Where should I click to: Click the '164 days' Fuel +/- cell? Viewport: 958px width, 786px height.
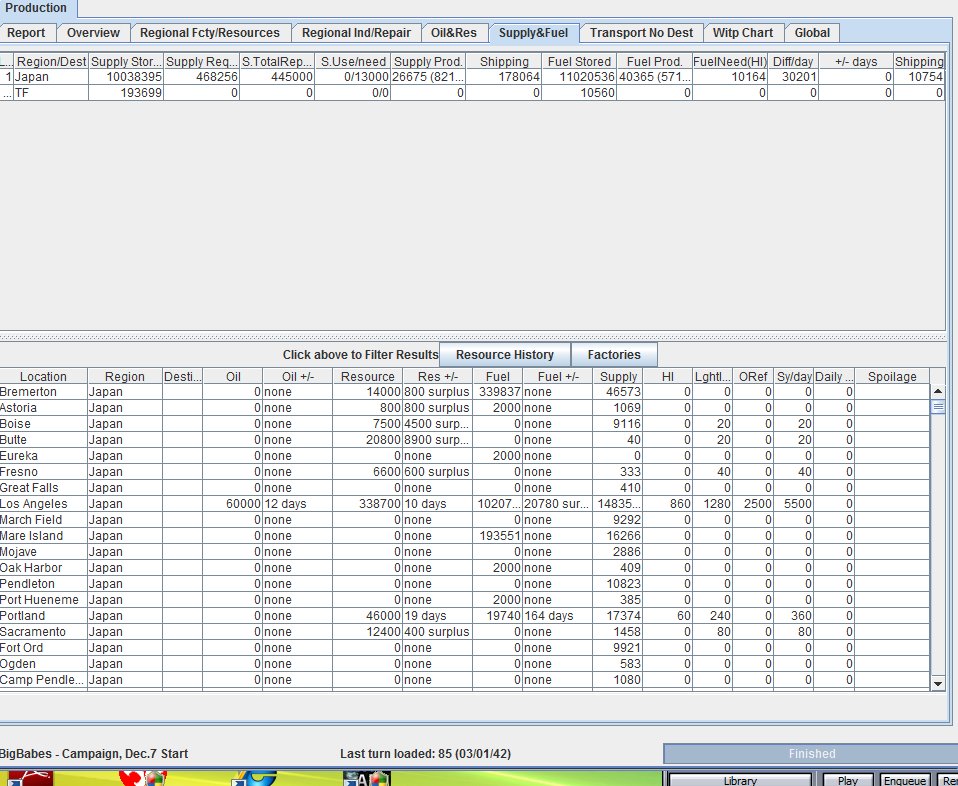(558, 615)
